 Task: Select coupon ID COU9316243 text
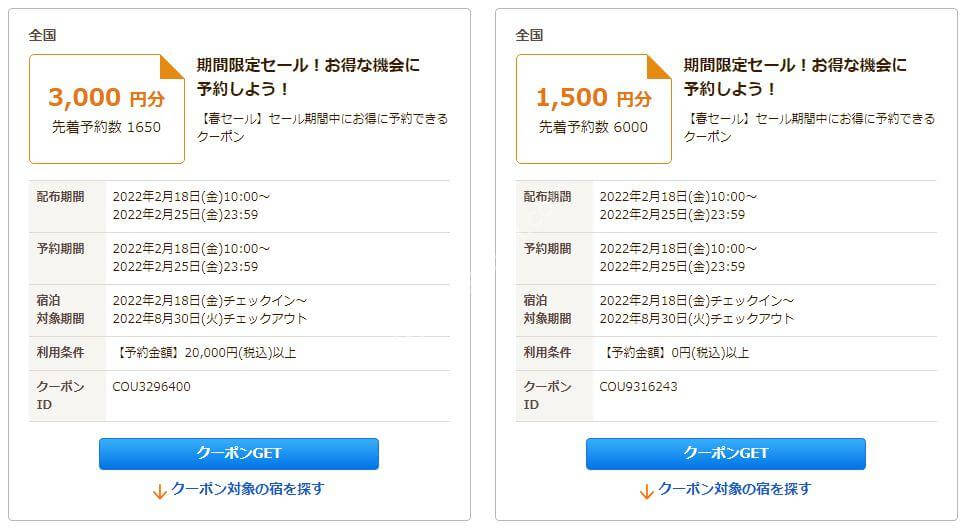[638, 386]
